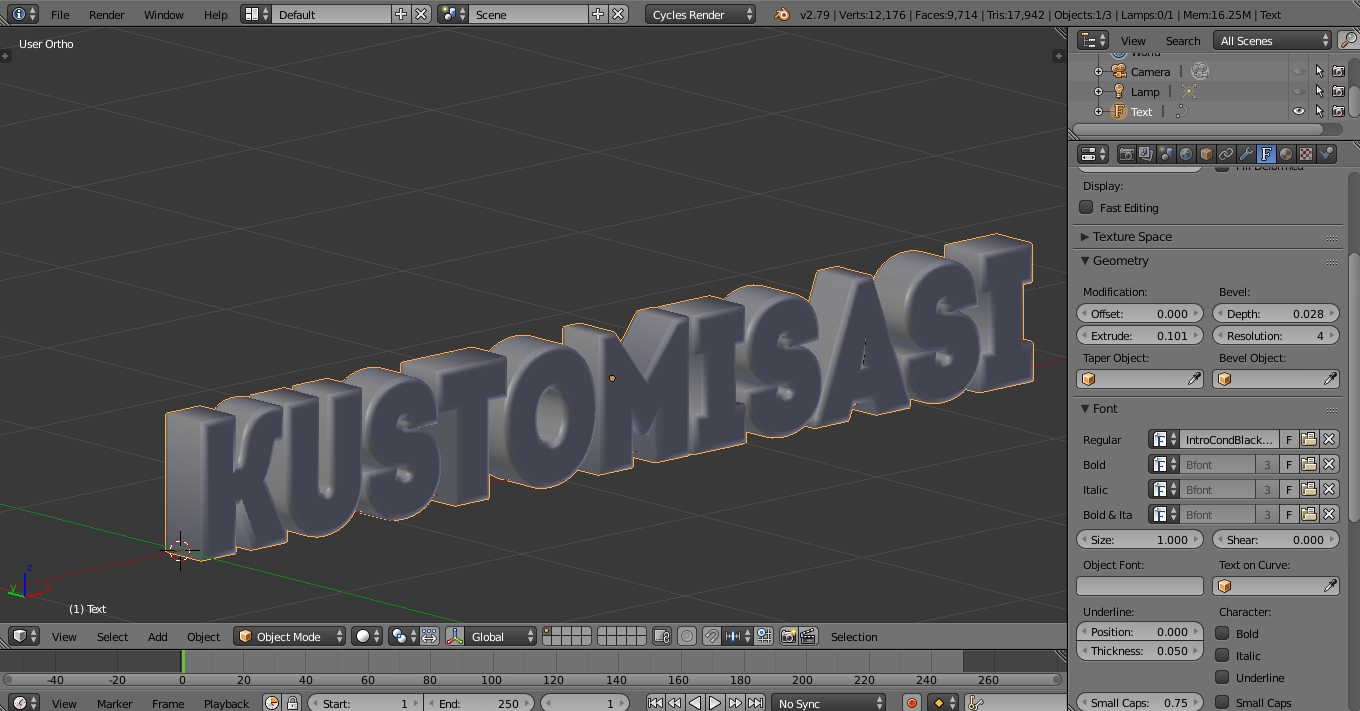
Task: Select the Texture properties tab
Action: (1306, 153)
